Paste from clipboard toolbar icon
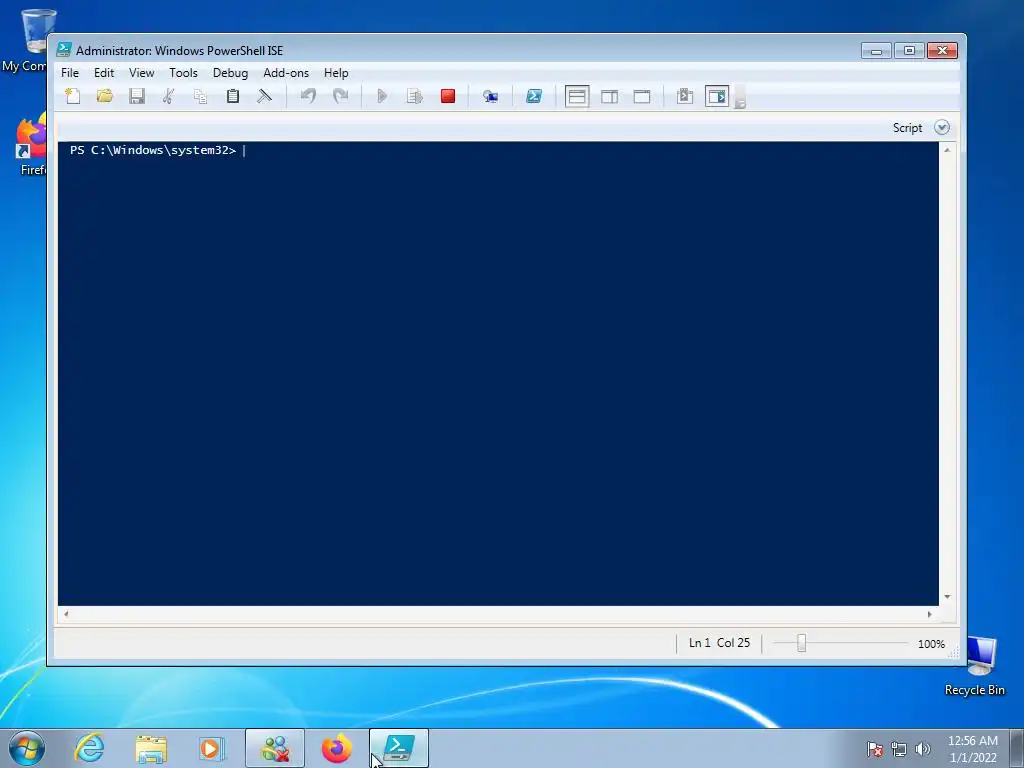This screenshot has width=1024, height=768. pyautogui.click(x=232, y=97)
